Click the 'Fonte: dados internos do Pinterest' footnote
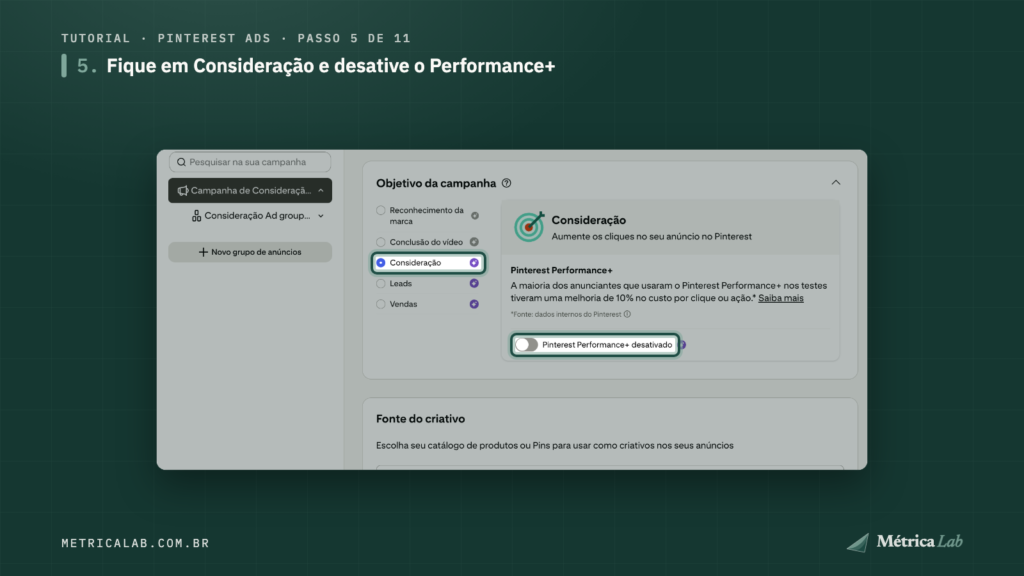Screen dimensions: 1024x576 pos(566,314)
